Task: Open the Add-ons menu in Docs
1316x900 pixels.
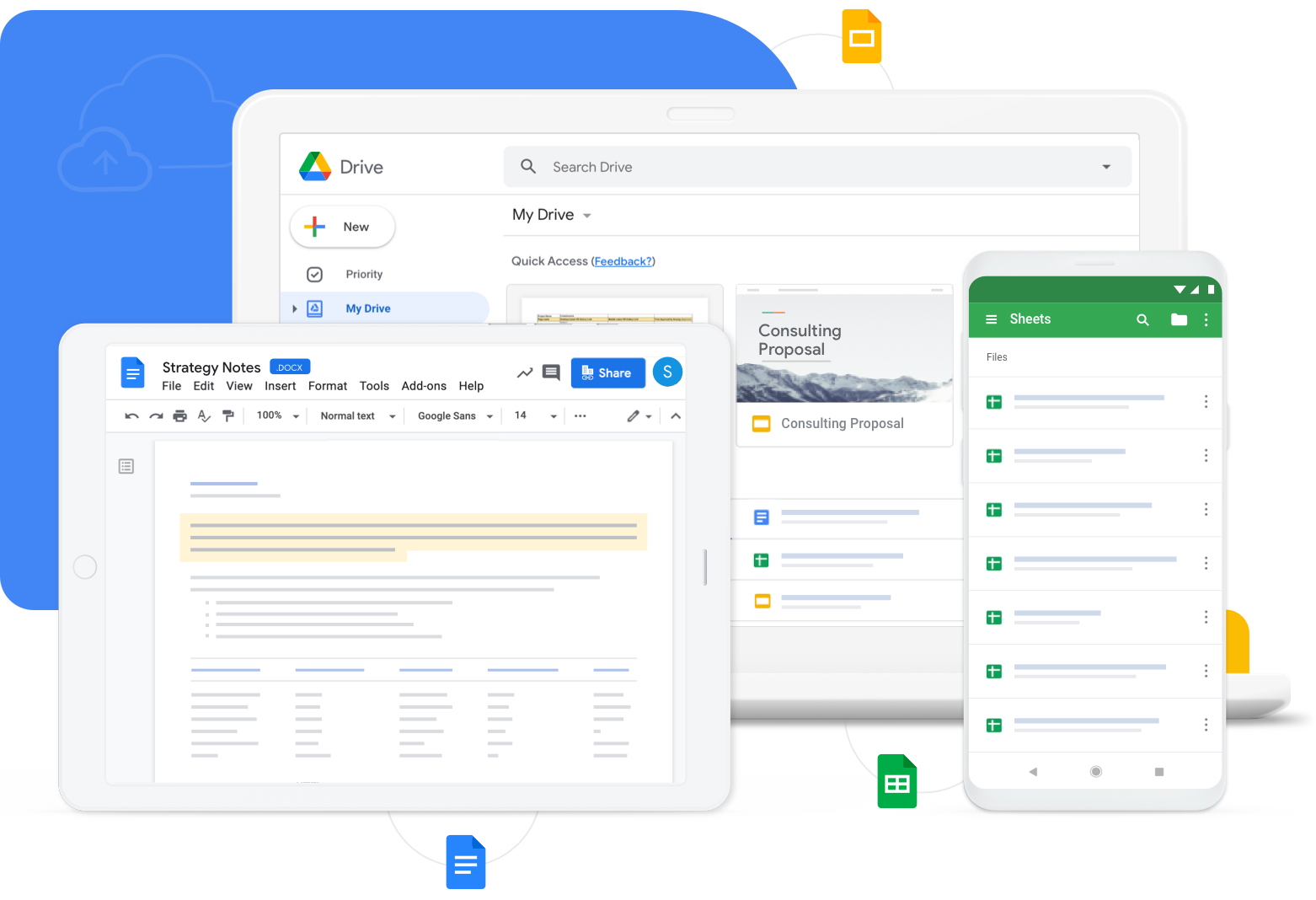Action: 424,386
